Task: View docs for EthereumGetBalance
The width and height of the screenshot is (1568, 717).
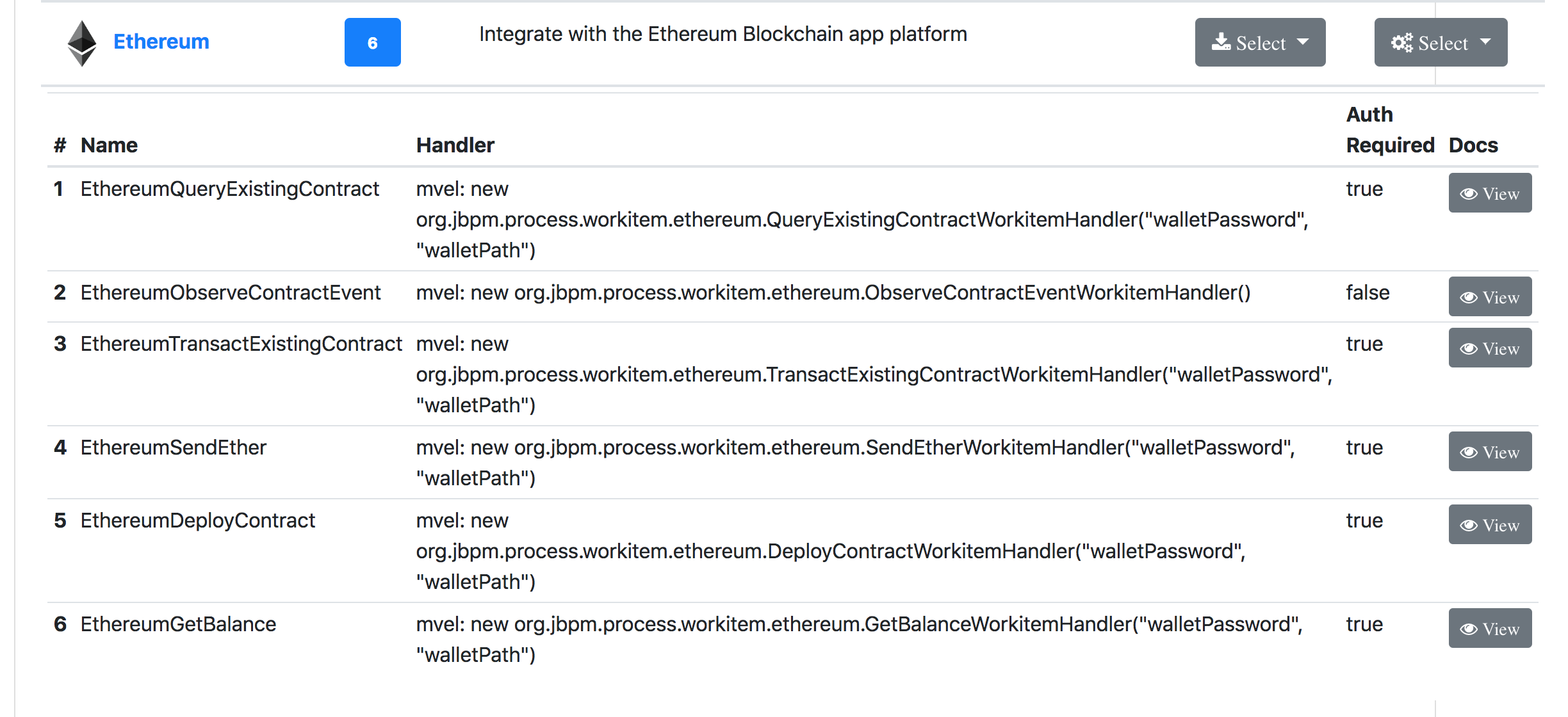Action: (x=1490, y=628)
